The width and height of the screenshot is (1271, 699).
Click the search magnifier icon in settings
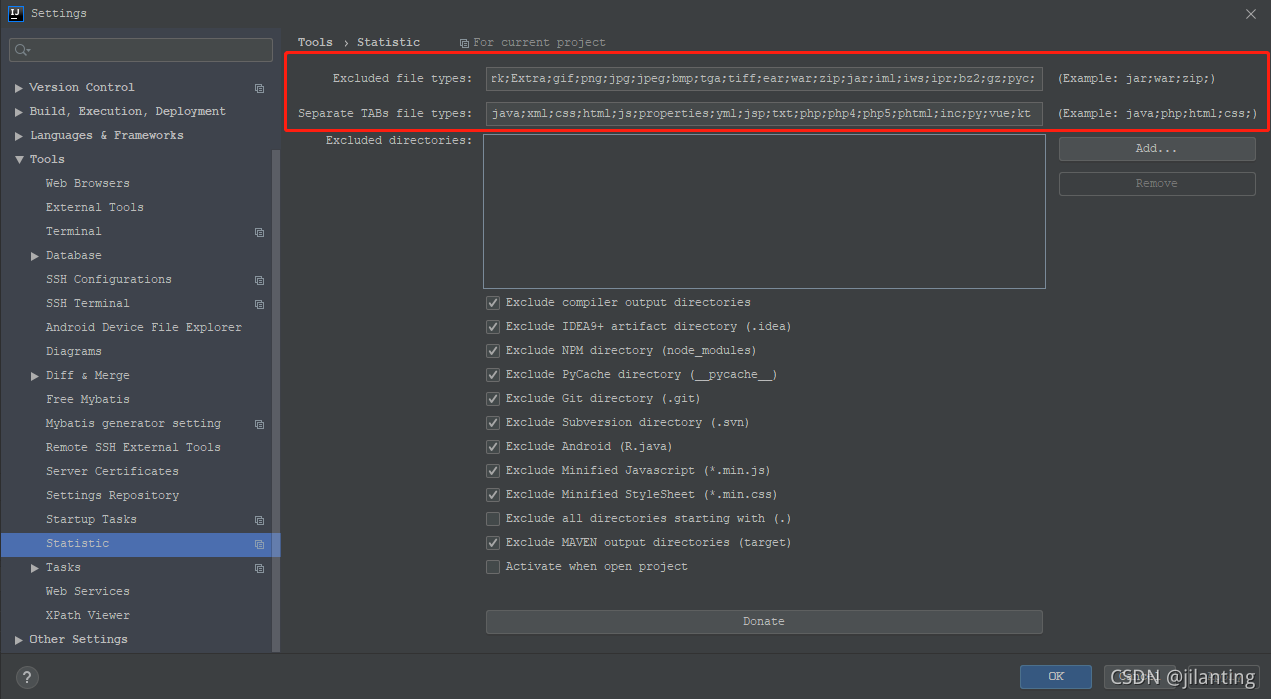point(22,50)
